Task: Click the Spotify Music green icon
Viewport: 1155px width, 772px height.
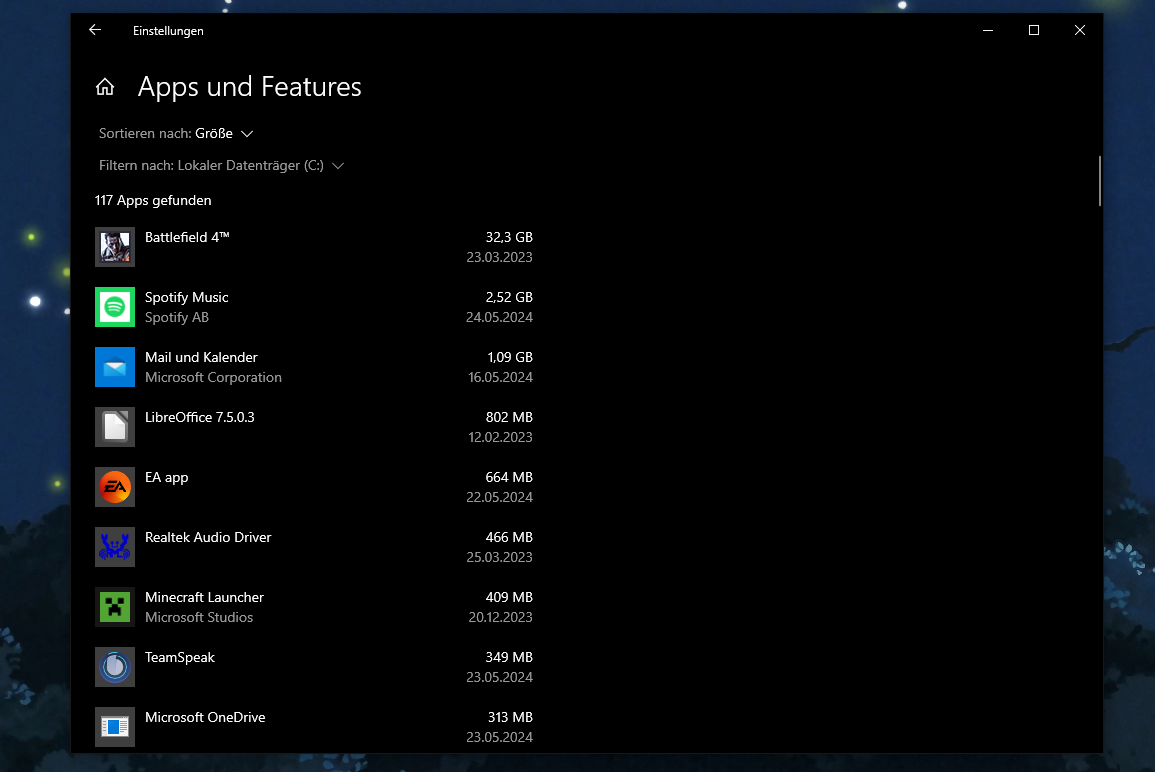Action: 115,306
